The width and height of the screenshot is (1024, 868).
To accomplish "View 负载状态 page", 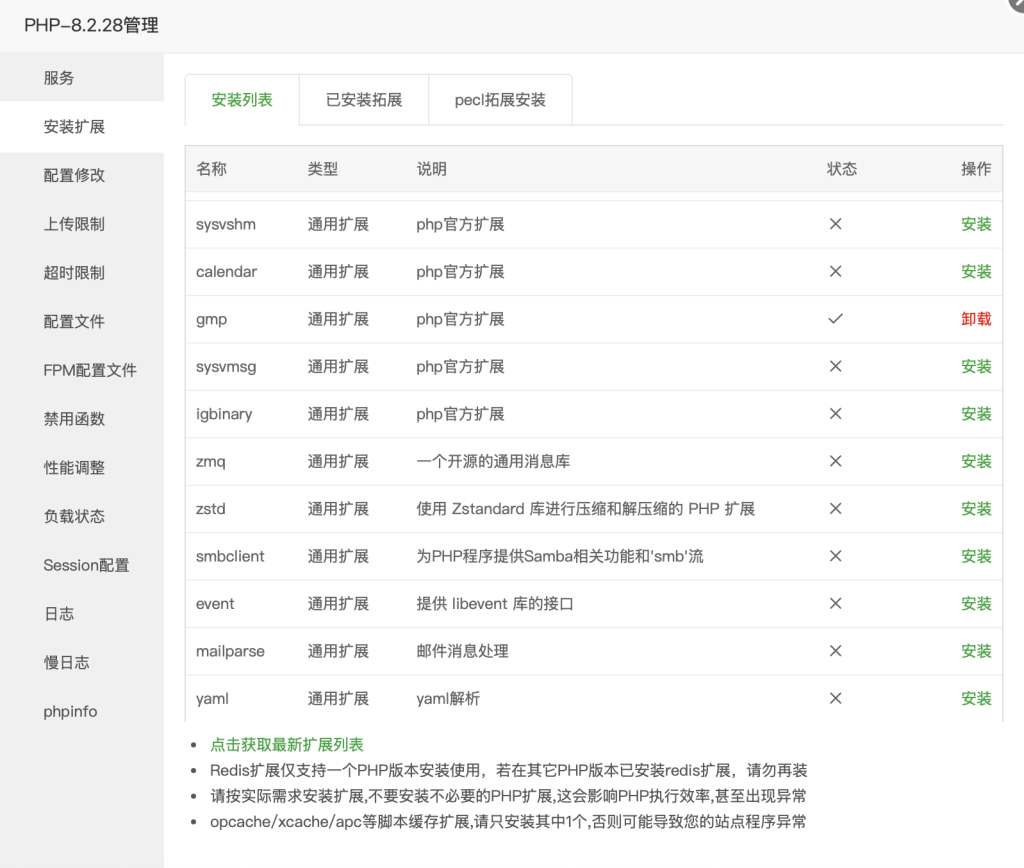I will coord(74,516).
